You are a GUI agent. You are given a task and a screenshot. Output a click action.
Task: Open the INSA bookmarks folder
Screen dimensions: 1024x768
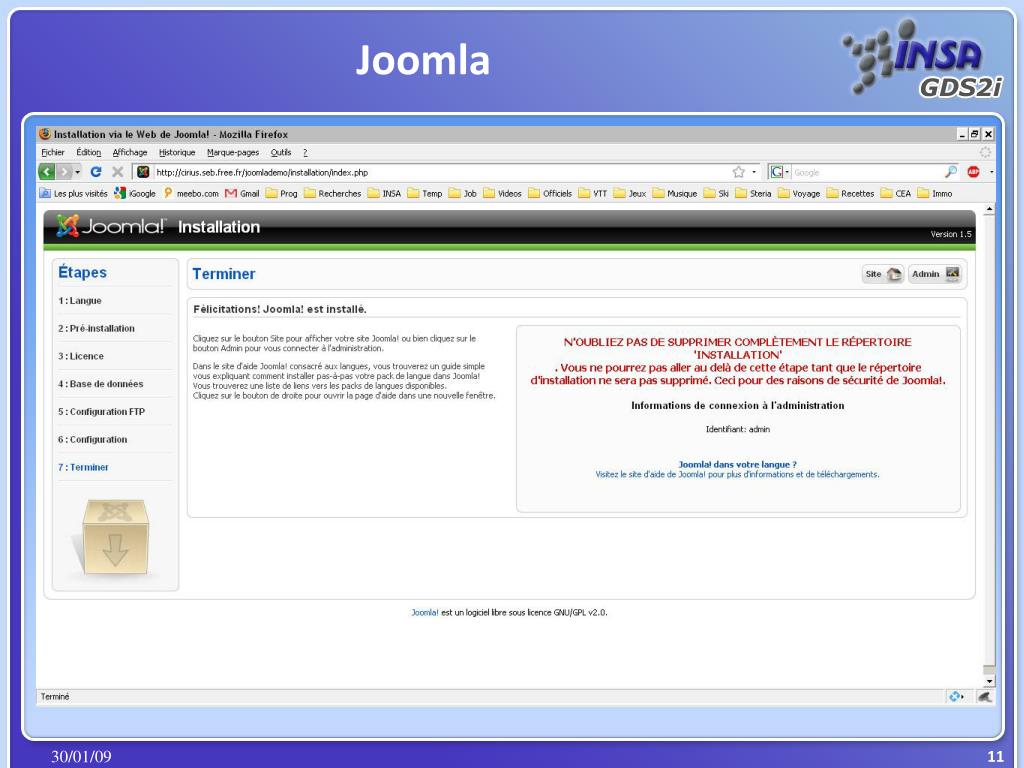point(384,193)
